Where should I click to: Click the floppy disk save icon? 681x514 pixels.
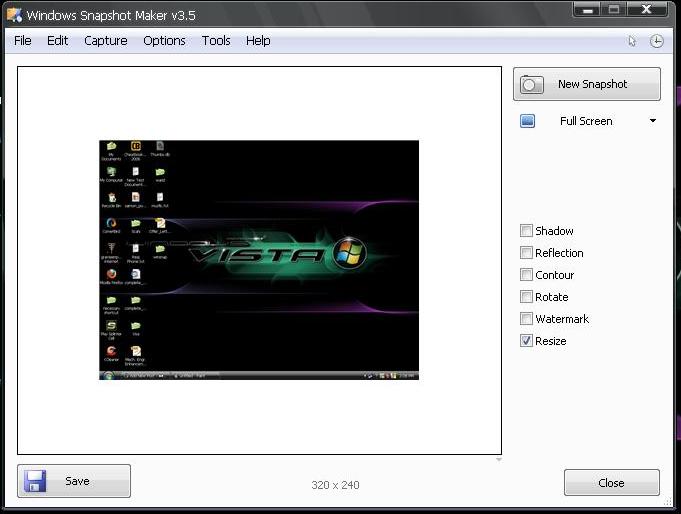[35, 481]
